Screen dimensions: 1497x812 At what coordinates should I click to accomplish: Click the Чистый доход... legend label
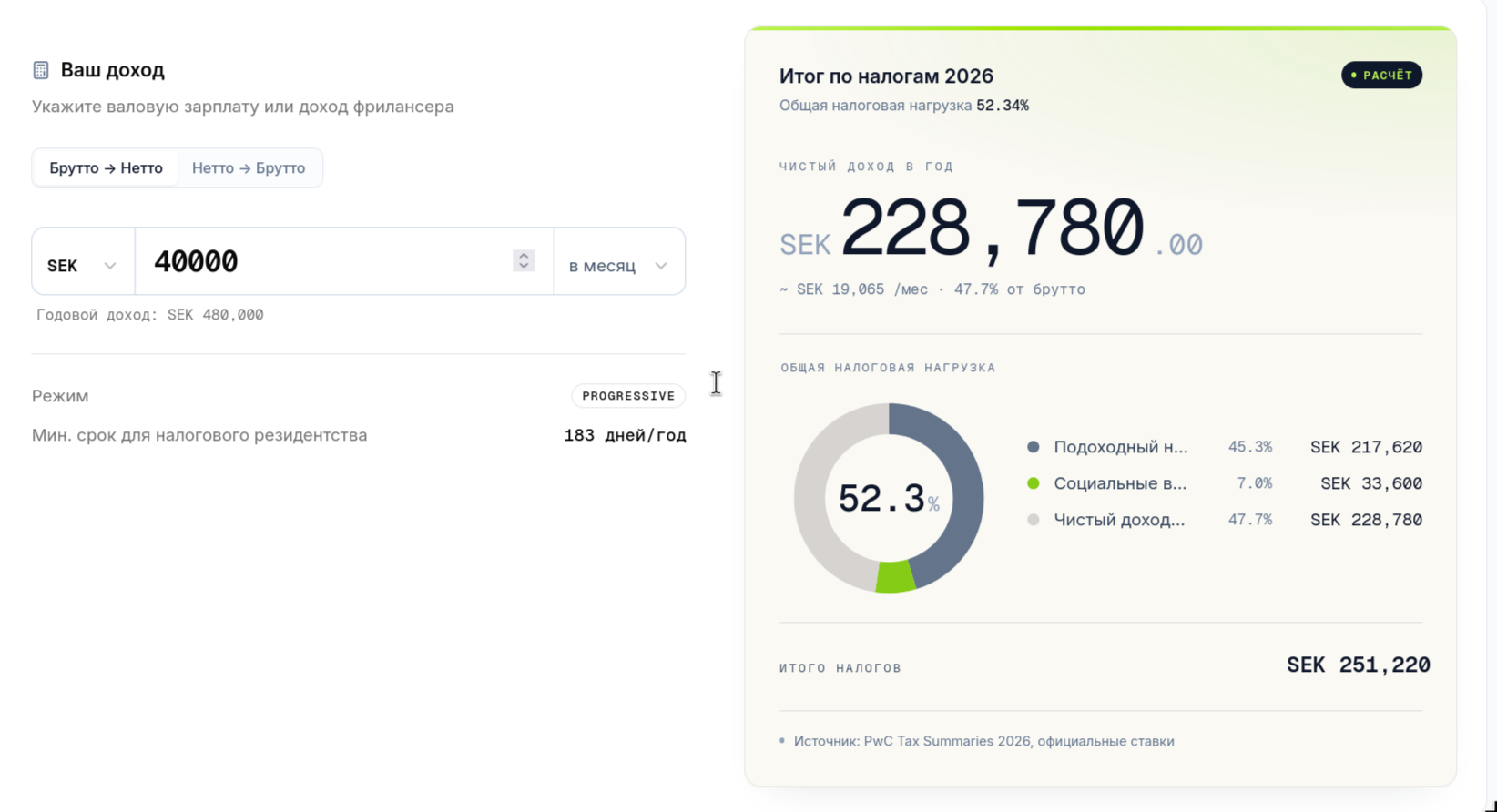(1119, 520)
